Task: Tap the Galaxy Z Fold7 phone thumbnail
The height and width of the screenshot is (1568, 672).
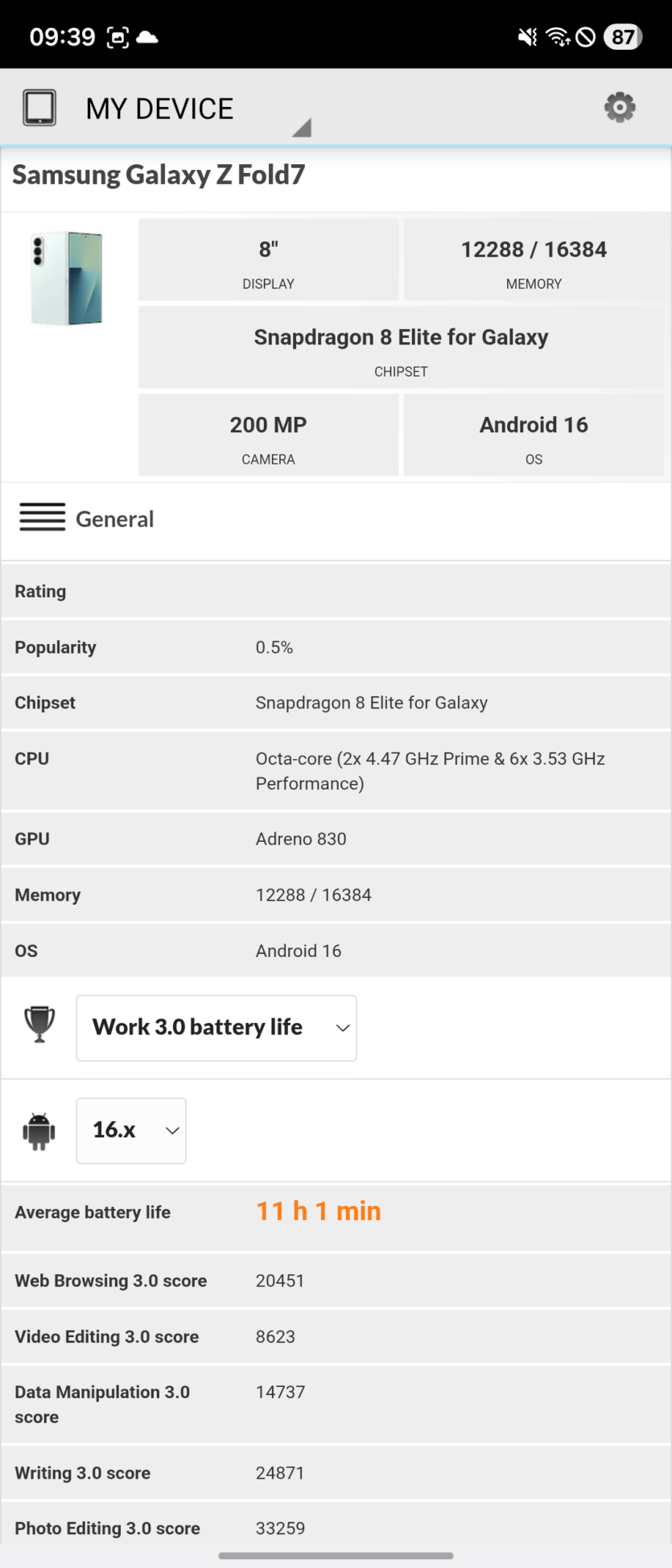Action: click(x=67, y=278)
